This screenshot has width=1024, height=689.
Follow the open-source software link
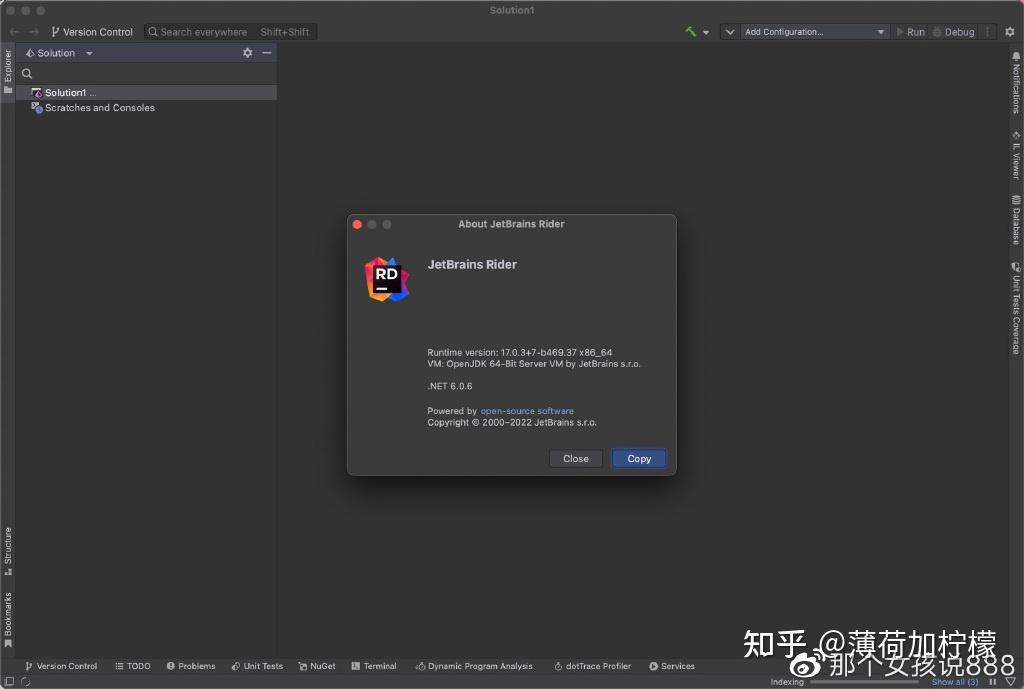coord(527,410)
